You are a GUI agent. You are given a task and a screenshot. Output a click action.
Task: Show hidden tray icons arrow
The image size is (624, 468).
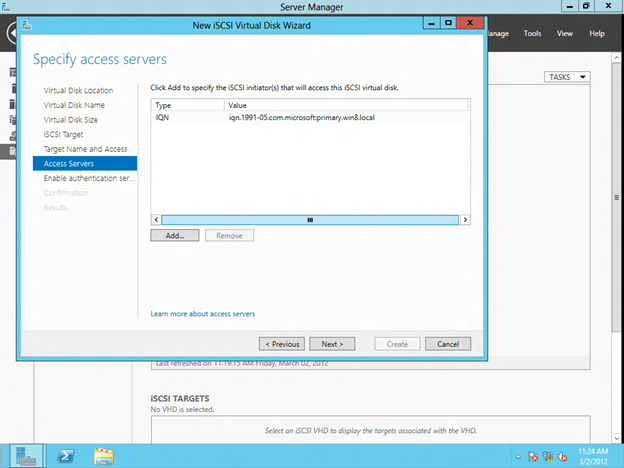(x=519, y=457)
